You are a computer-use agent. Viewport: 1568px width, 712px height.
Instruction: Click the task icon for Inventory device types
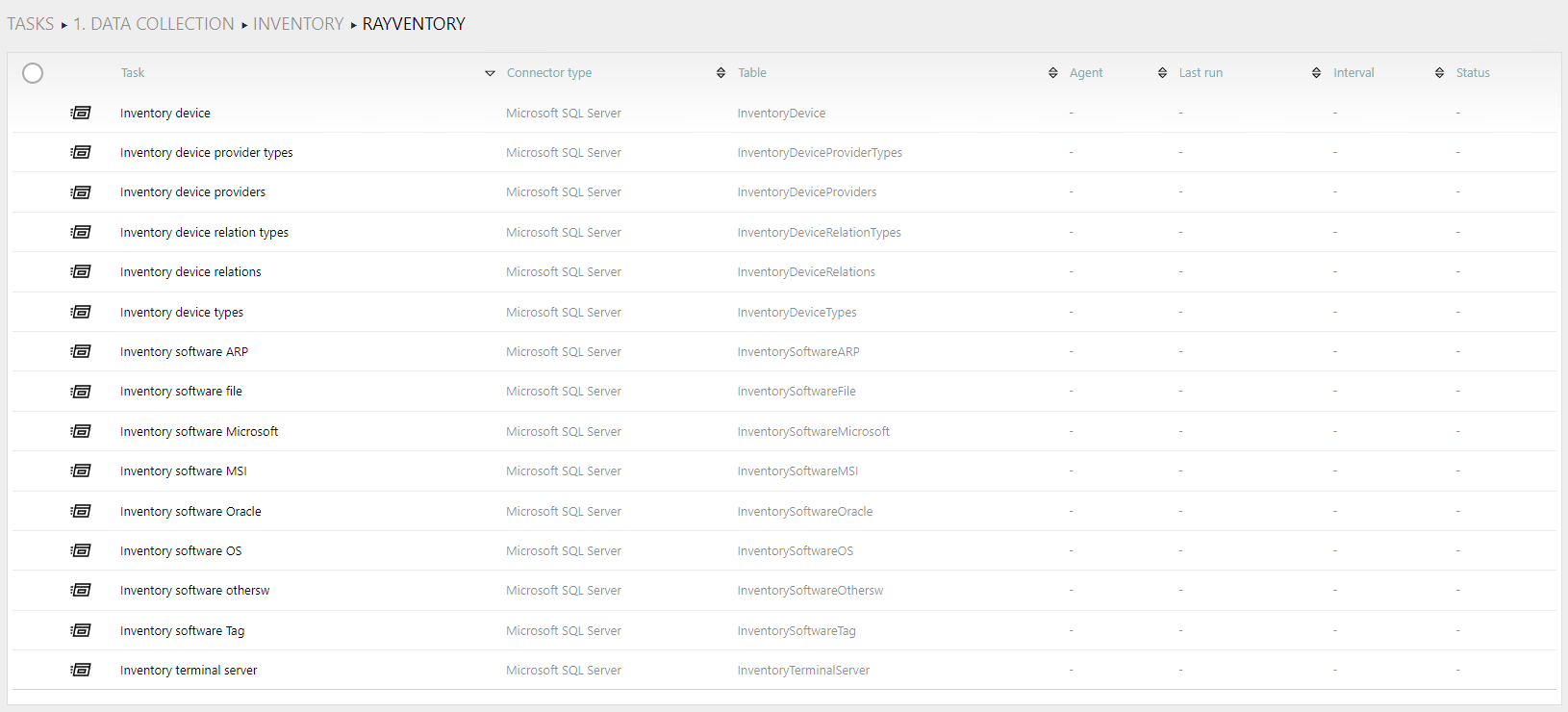[x=81, y=312]
